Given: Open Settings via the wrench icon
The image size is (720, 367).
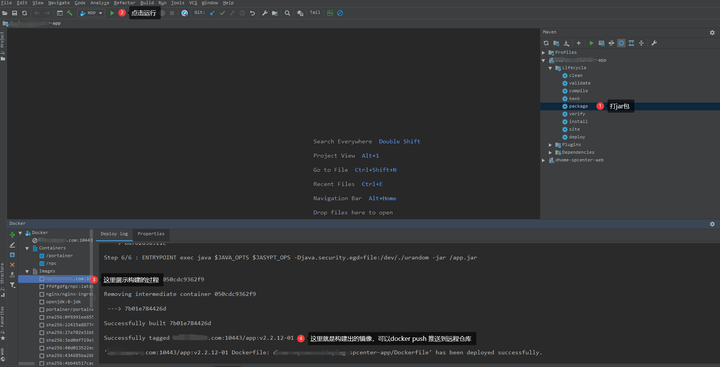Looking at the screenshot, I should 264,13.
